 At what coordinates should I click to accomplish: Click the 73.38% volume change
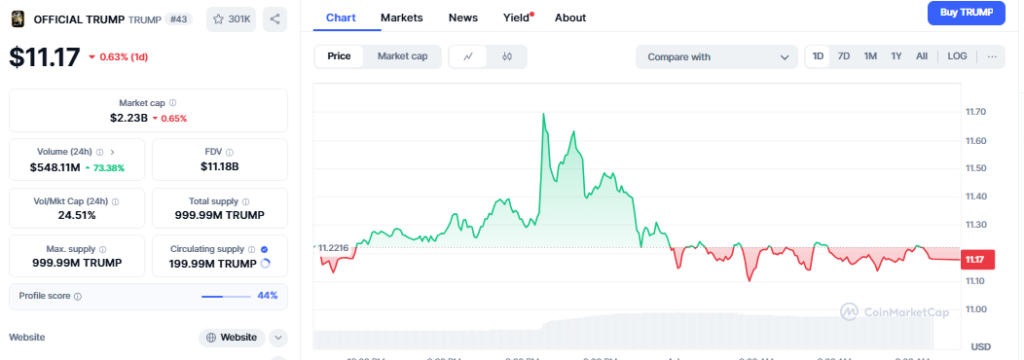coord(104,167)
